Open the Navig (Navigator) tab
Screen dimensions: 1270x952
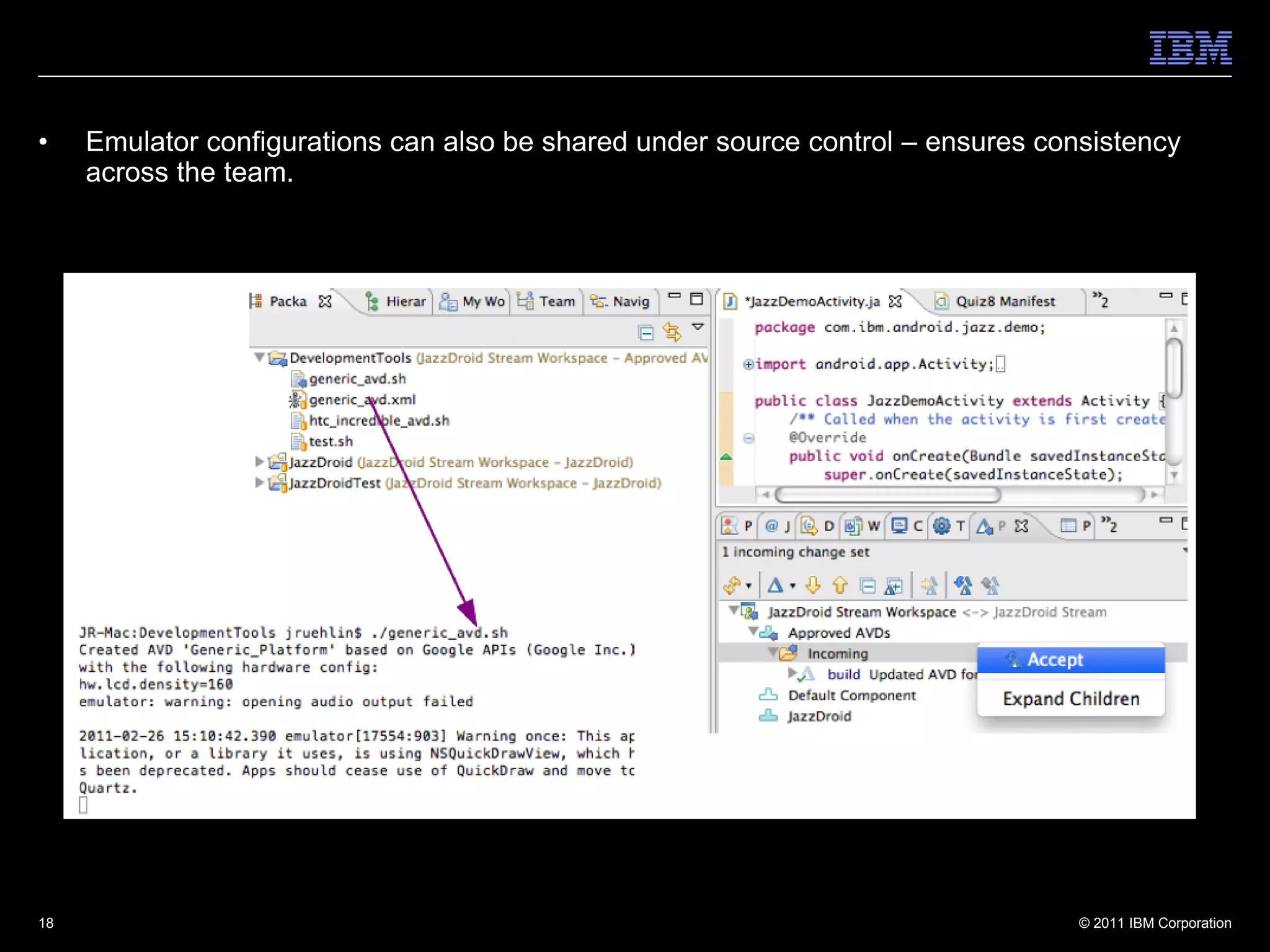click(619, 302)
